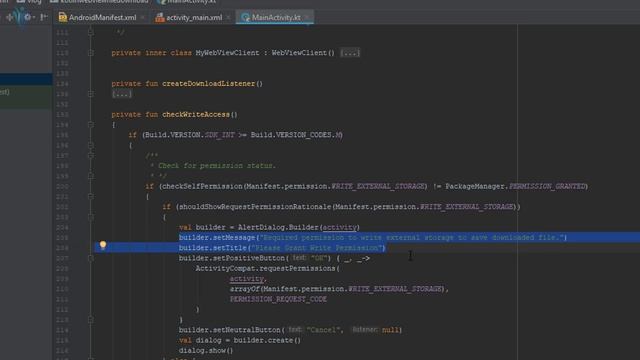Select the highlighted blue row in project panel

coord(26,79)
